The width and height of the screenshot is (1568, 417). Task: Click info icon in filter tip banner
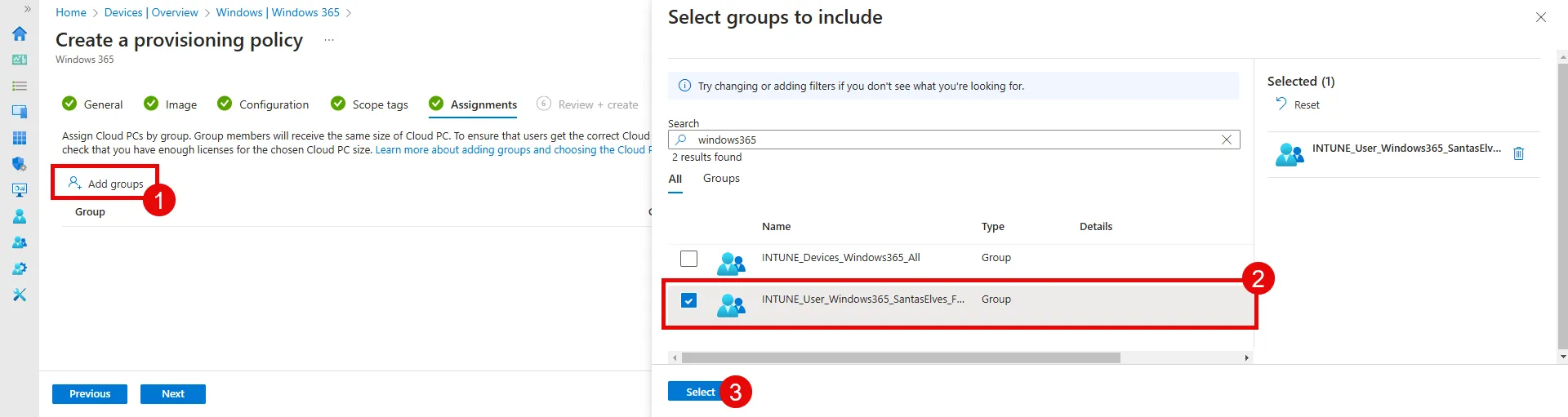pos(685,86)
